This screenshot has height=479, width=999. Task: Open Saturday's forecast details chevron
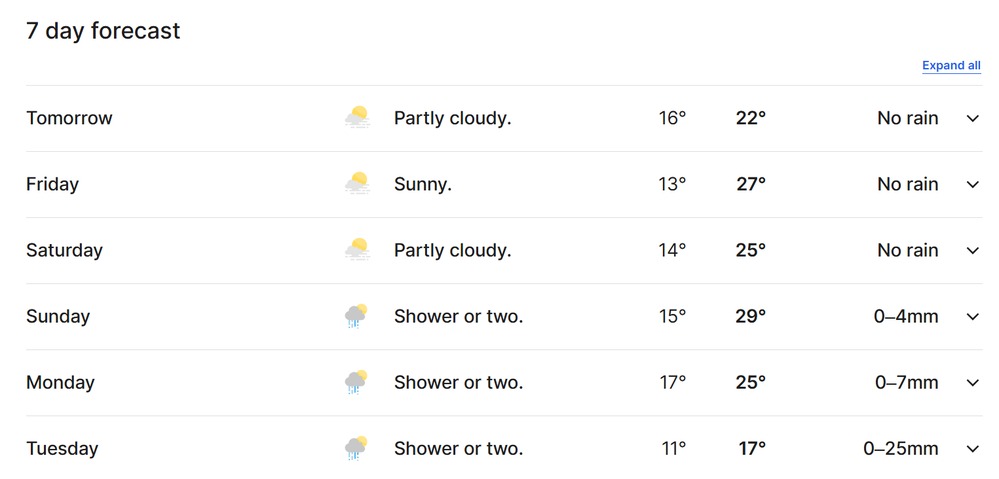point(972,250)
